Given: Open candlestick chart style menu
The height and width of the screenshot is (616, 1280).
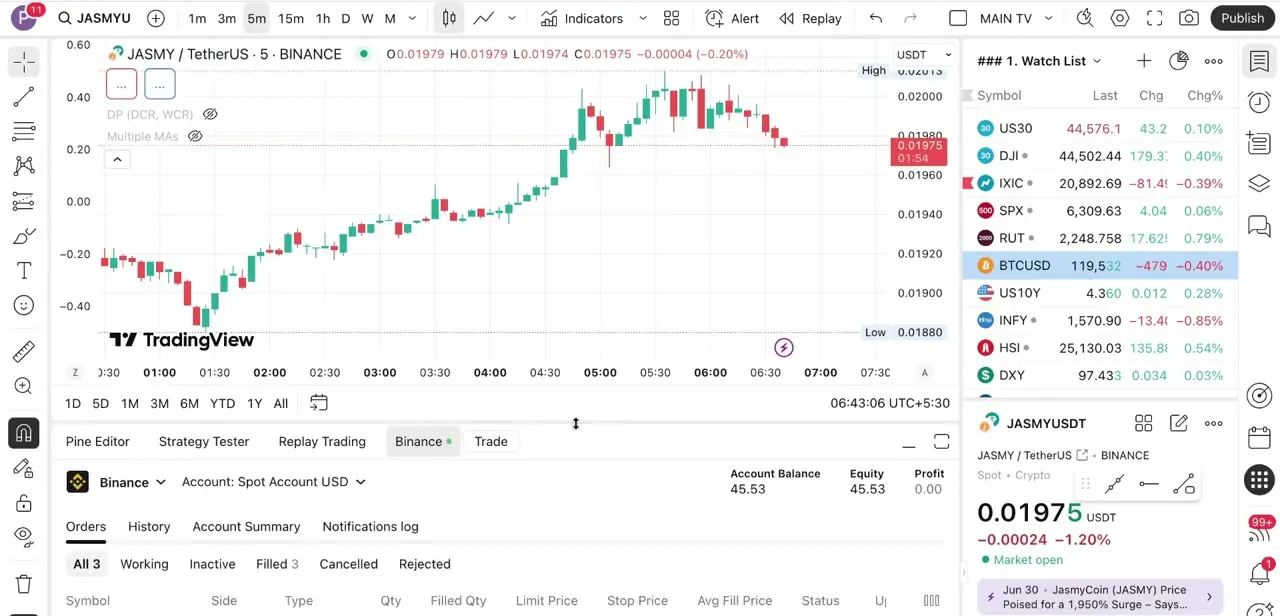Looking at the screenshot, I should [x=449, y=18].
